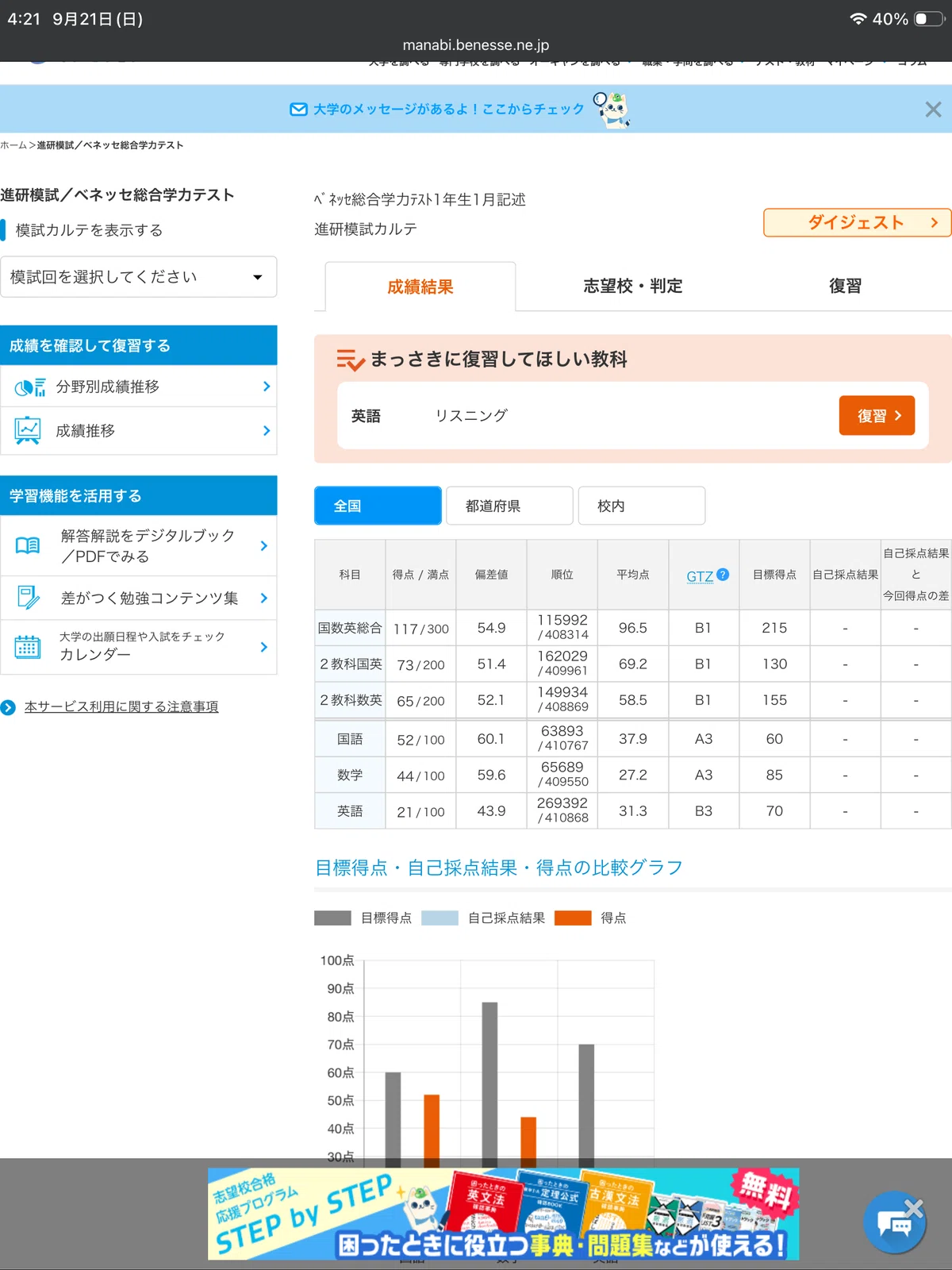952x1270 pixels.
Task: Select the 全国 scope toggle
Action: [x=378, y=506]
